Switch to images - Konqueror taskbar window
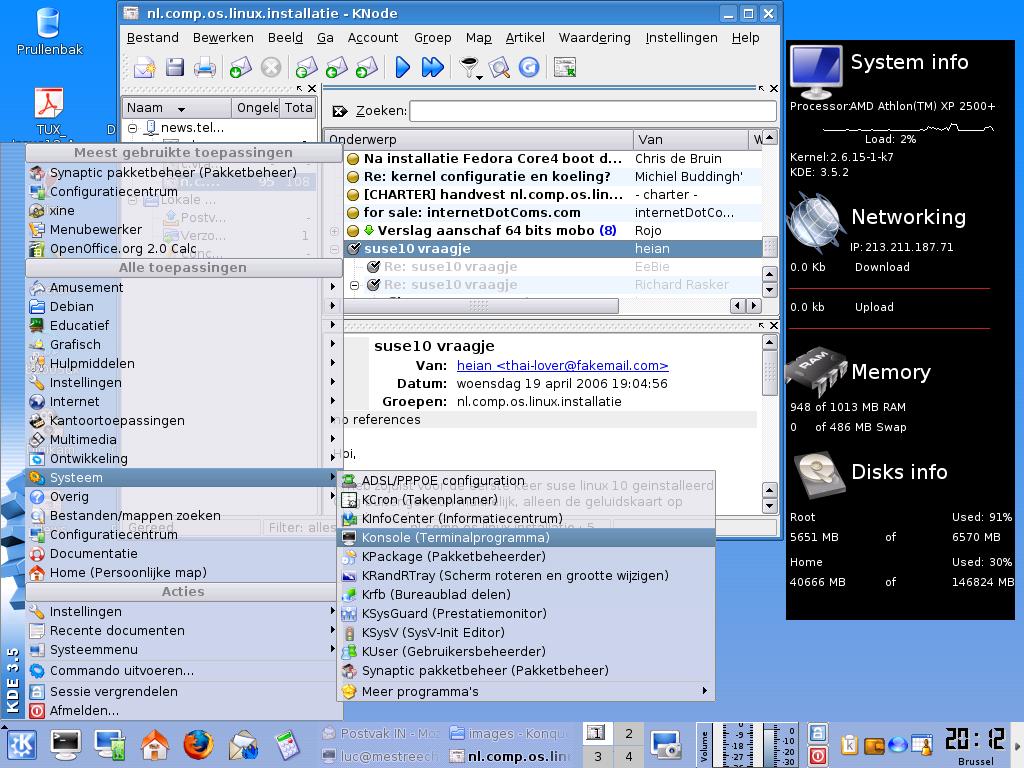The height and width of the screenshot is (768, 1024). (x=509, y=733)
